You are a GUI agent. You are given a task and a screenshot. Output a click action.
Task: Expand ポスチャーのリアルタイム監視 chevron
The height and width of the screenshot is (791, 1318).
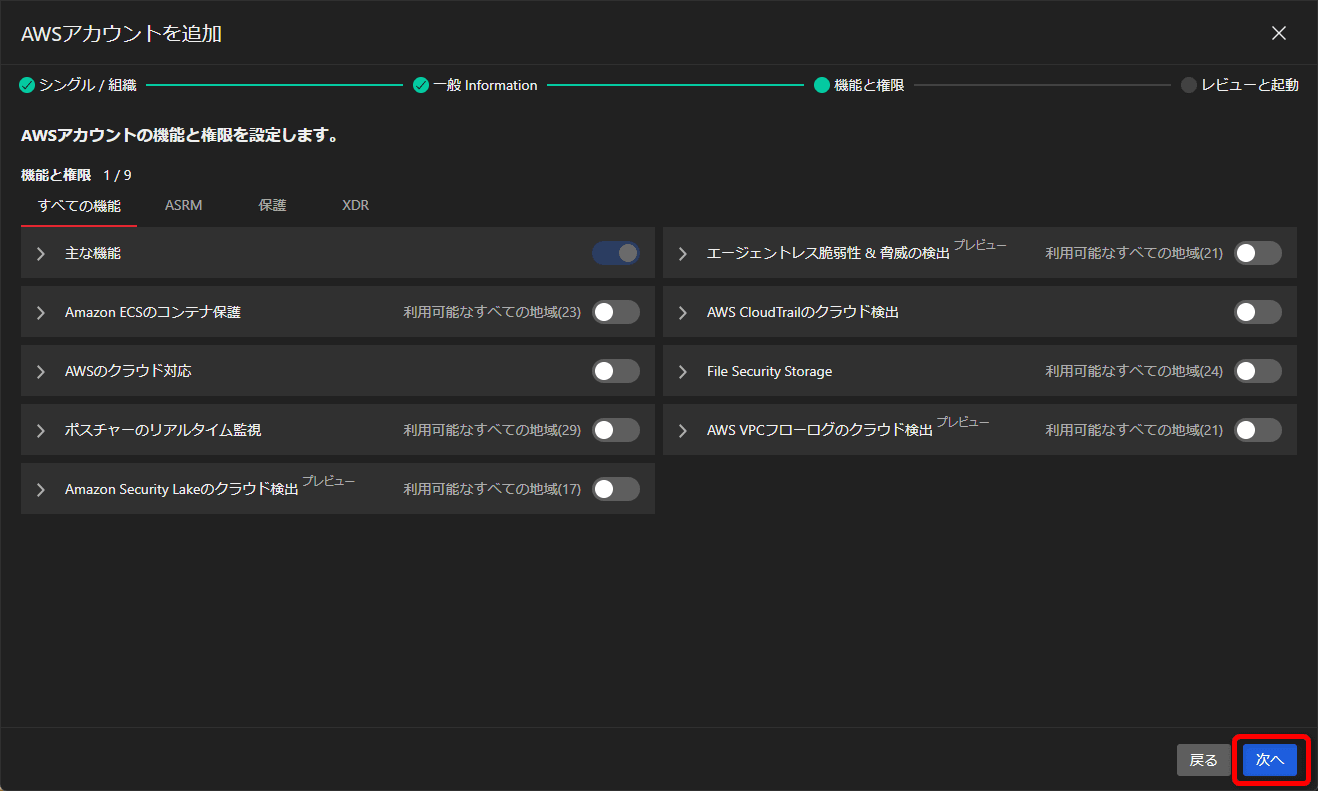(x=41, y=431)
